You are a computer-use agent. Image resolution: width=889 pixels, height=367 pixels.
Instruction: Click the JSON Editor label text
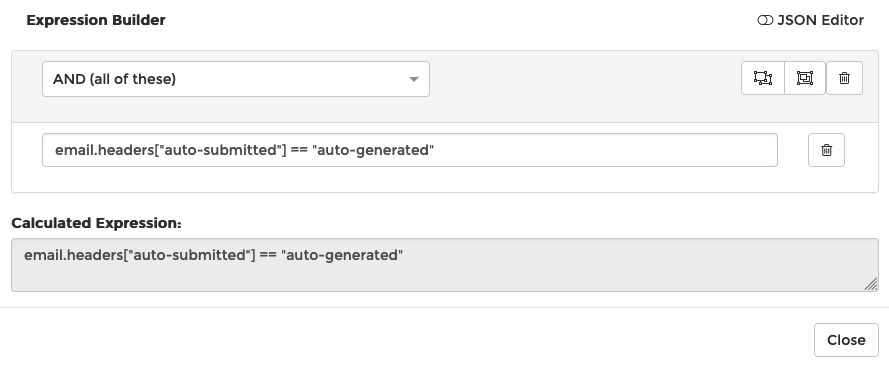point(820,20)
